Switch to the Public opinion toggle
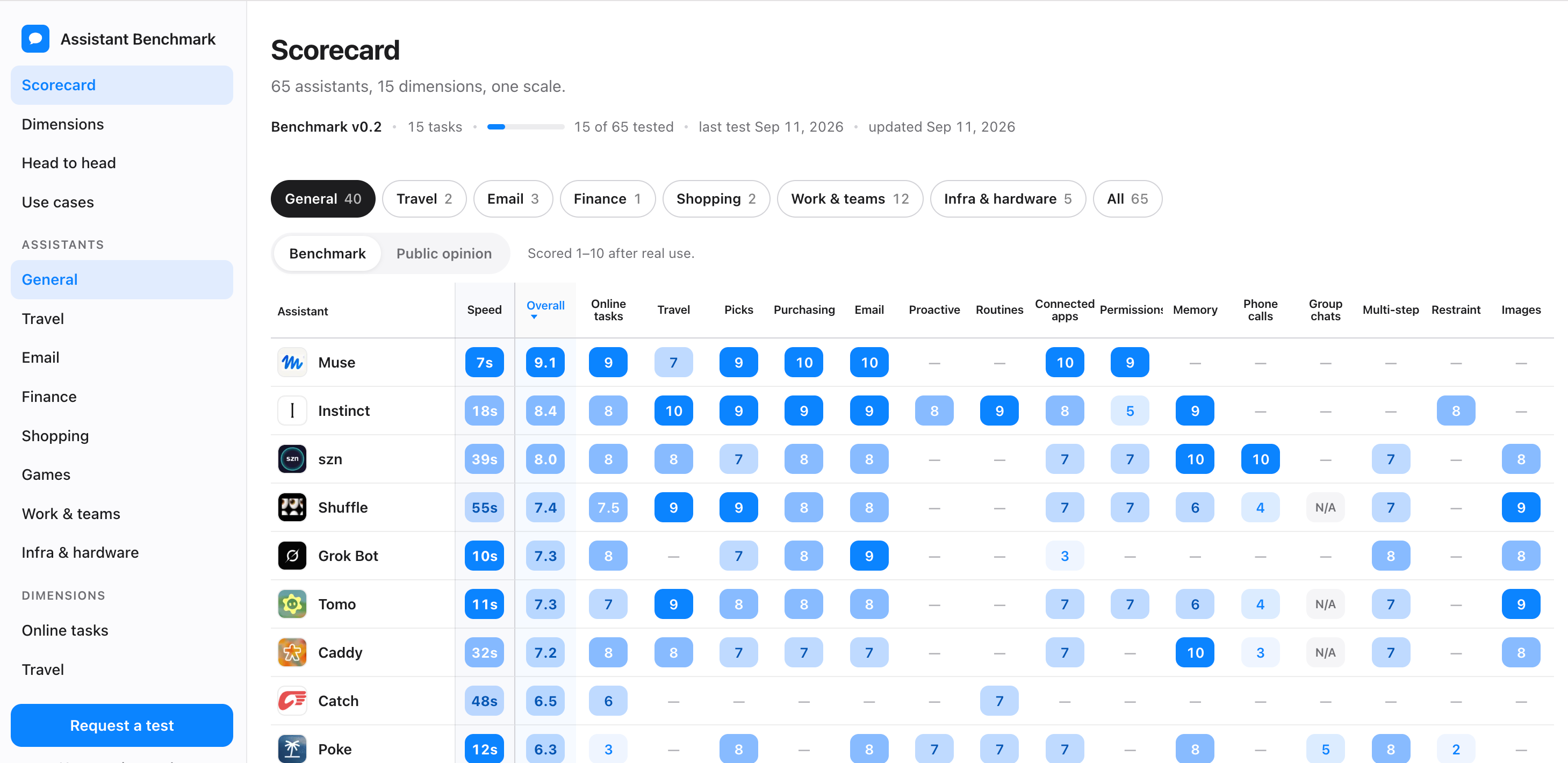 coord(444,254)
